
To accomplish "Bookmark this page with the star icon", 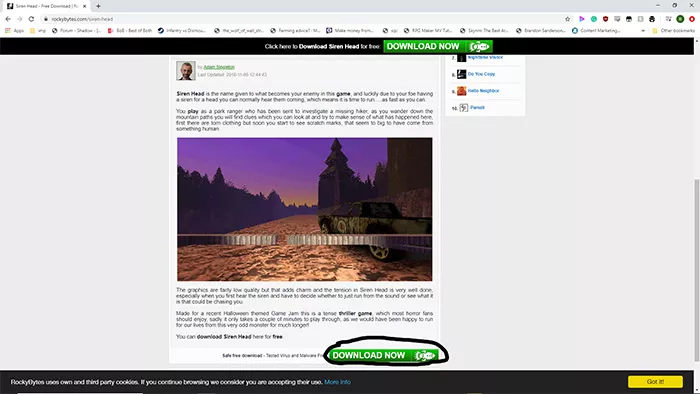I will tap(567, 19).
